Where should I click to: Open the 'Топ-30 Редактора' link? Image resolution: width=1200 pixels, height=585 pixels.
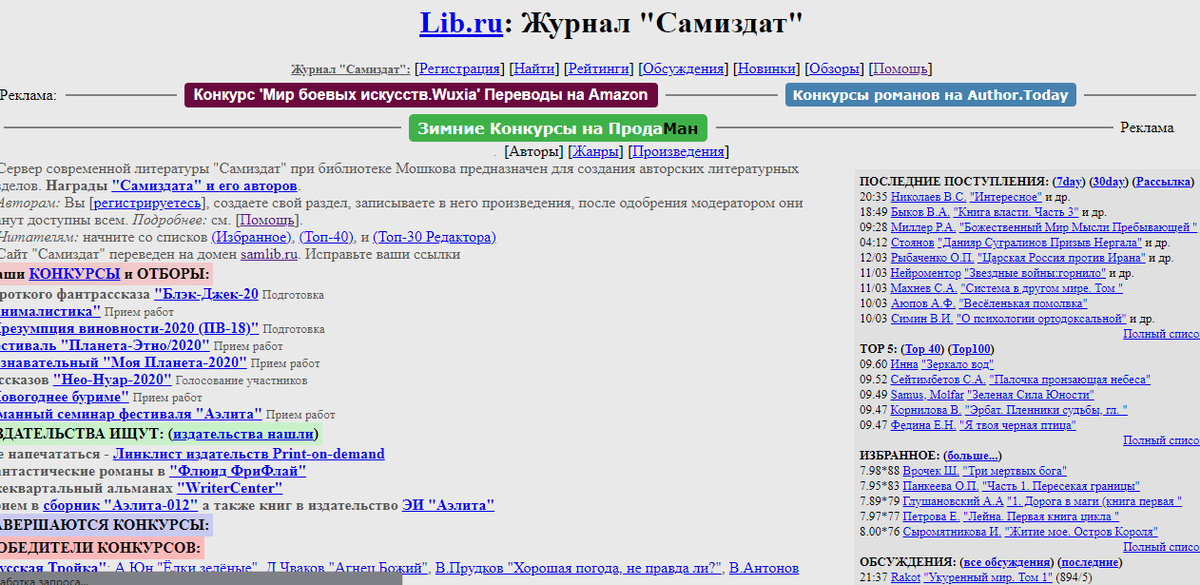(x=435, y=237)
